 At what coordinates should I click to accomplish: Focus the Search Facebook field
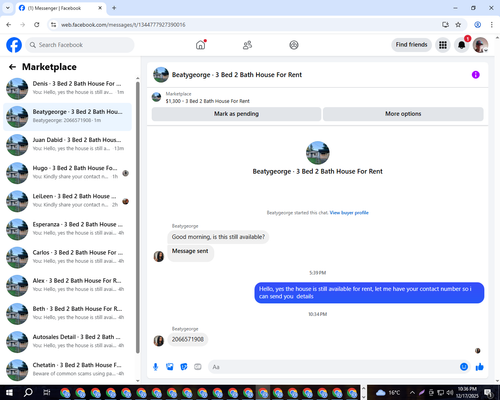(80, 45)
